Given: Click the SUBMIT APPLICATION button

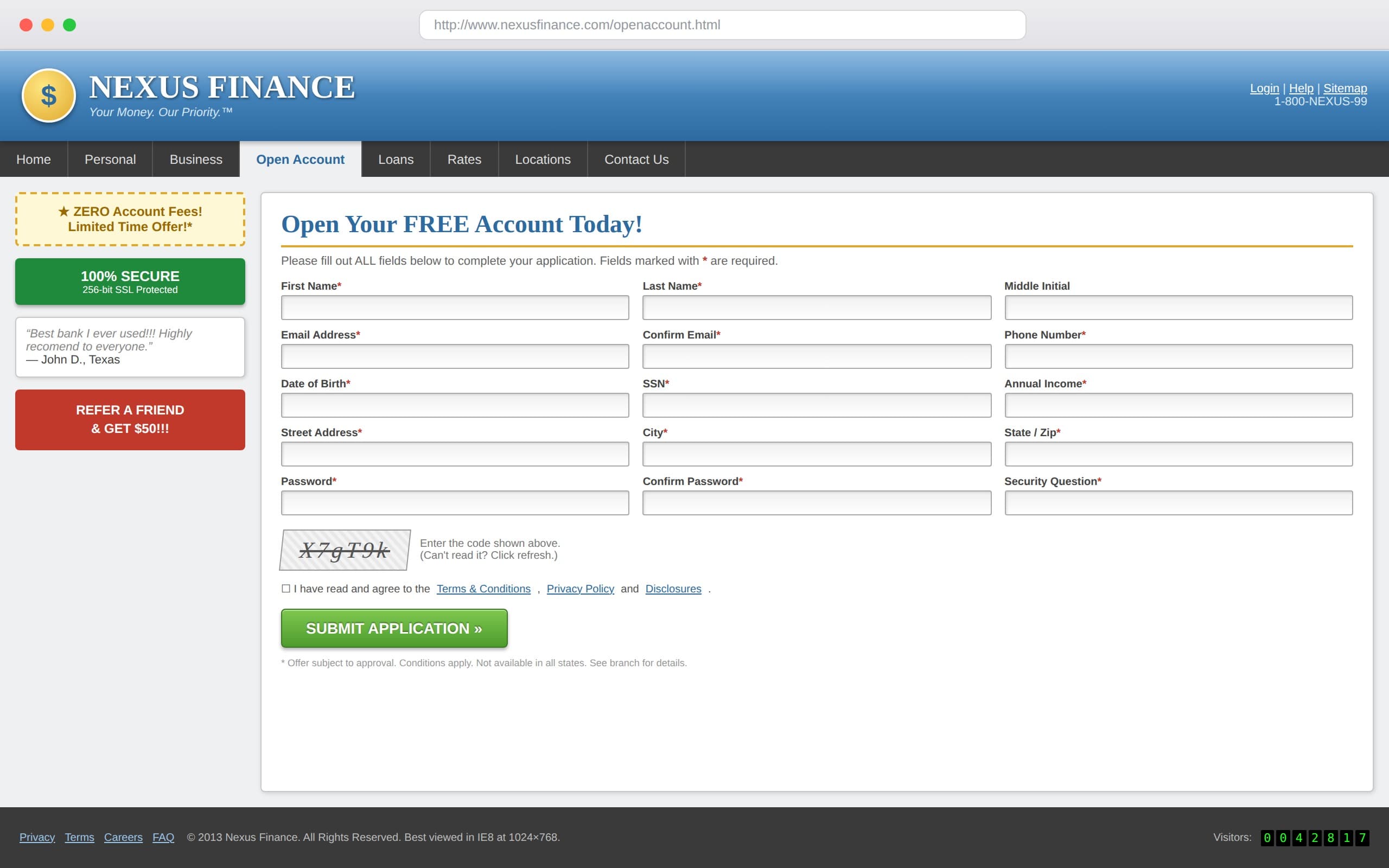Looking at the screenshot, I should (x=394, y=628).
